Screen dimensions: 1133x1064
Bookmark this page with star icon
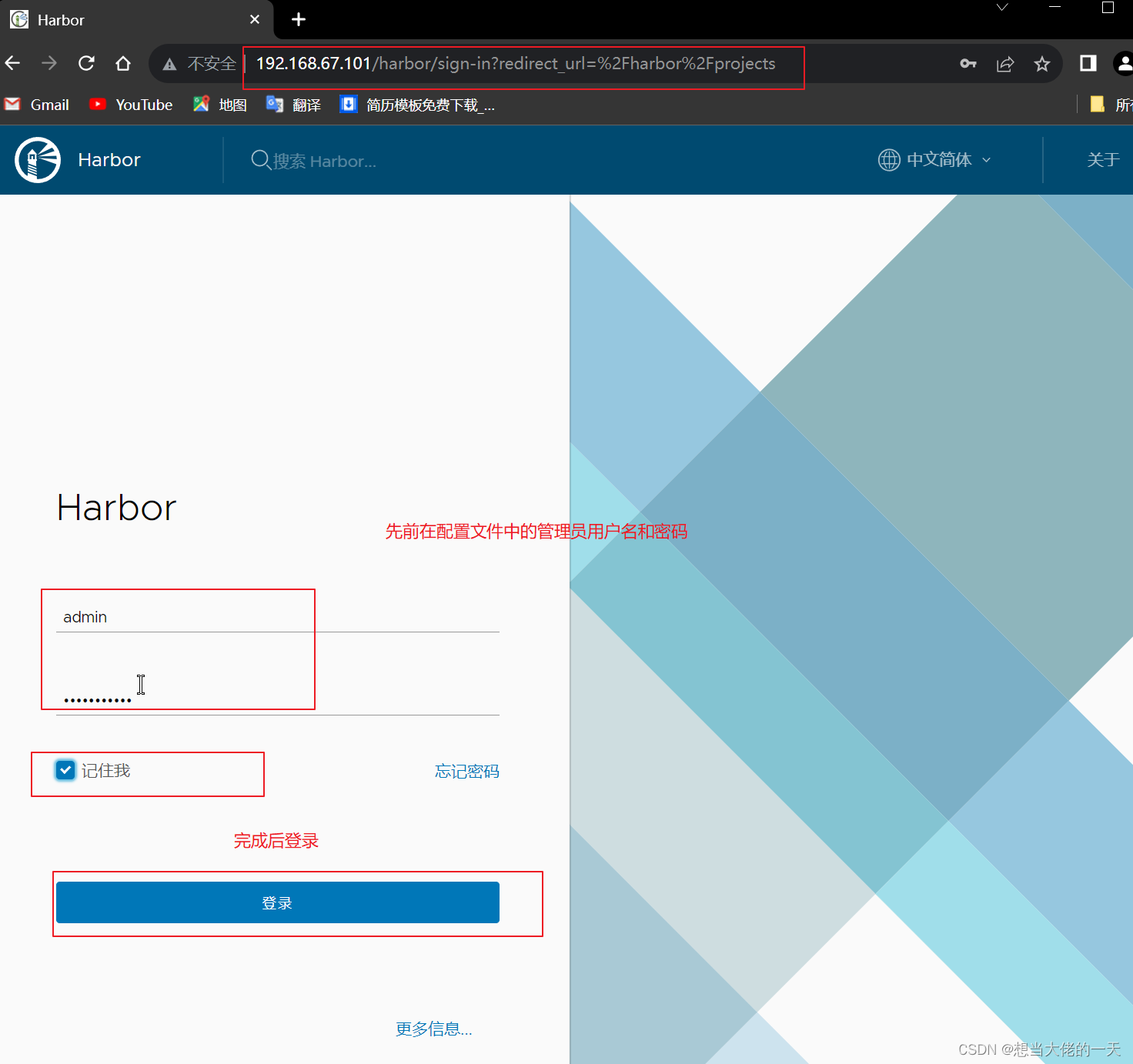[1042, 64]
